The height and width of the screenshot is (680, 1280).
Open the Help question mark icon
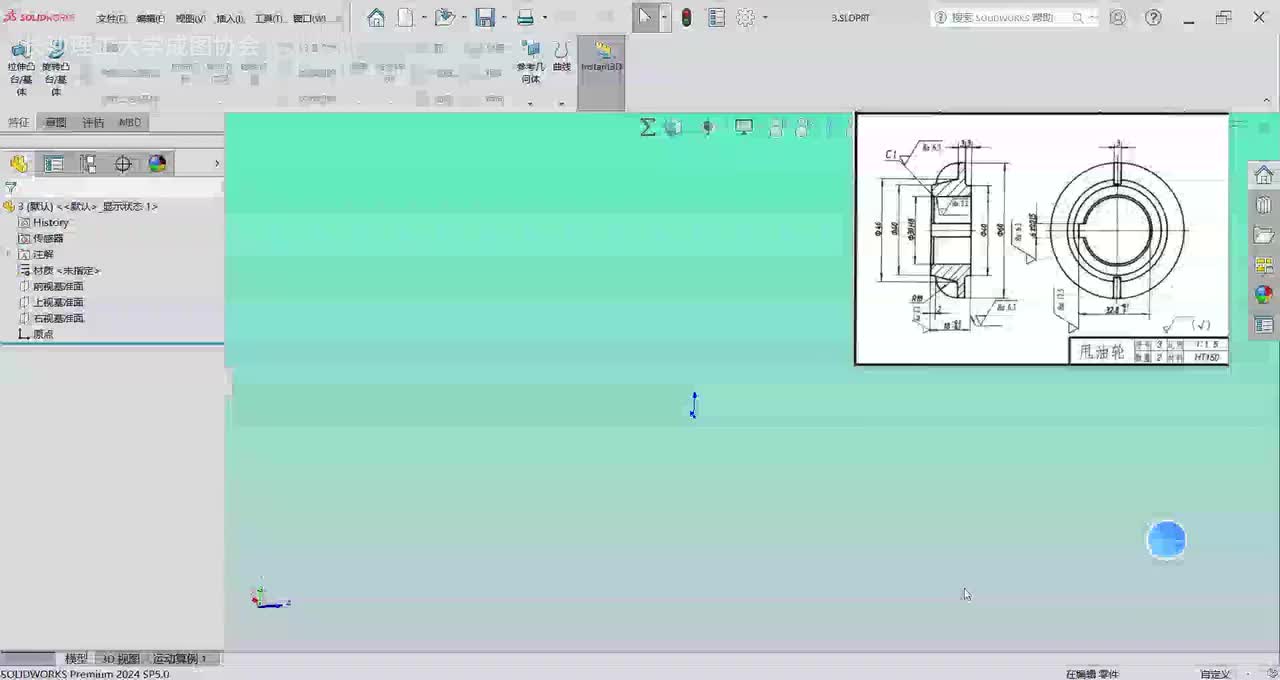click(1153, 17)
